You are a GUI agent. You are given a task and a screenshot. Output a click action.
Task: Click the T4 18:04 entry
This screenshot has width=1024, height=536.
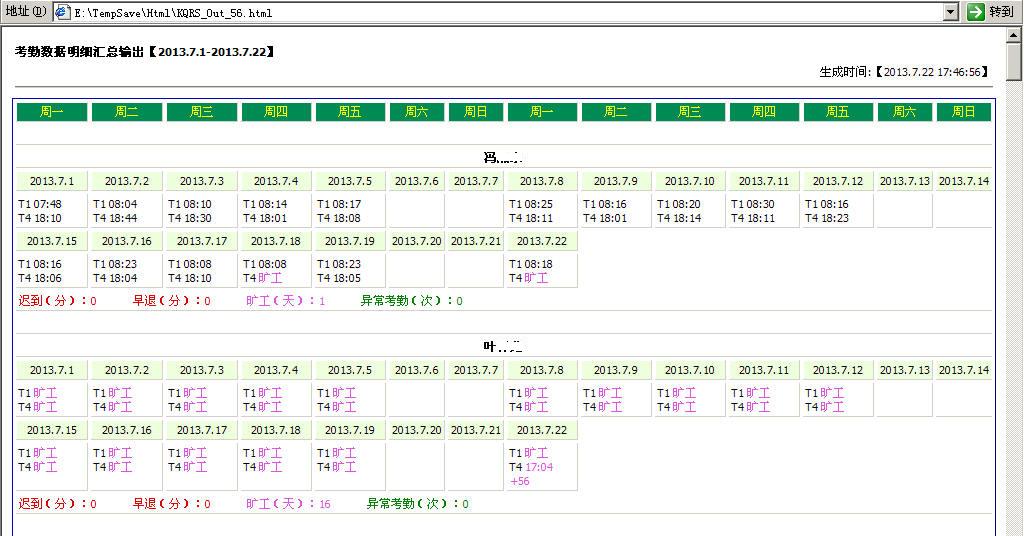click(115, 278)
